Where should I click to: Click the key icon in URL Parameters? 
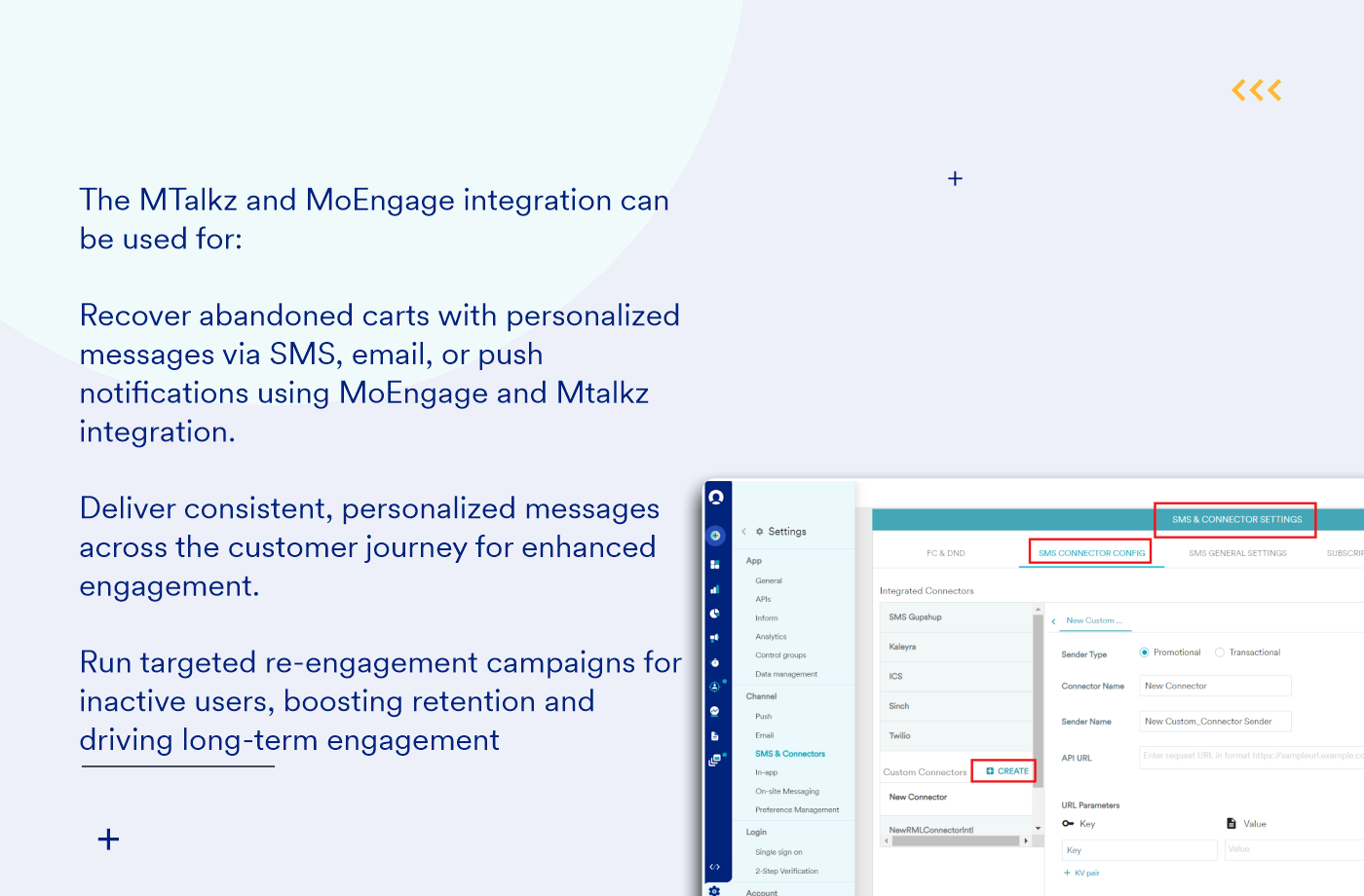1068,824
